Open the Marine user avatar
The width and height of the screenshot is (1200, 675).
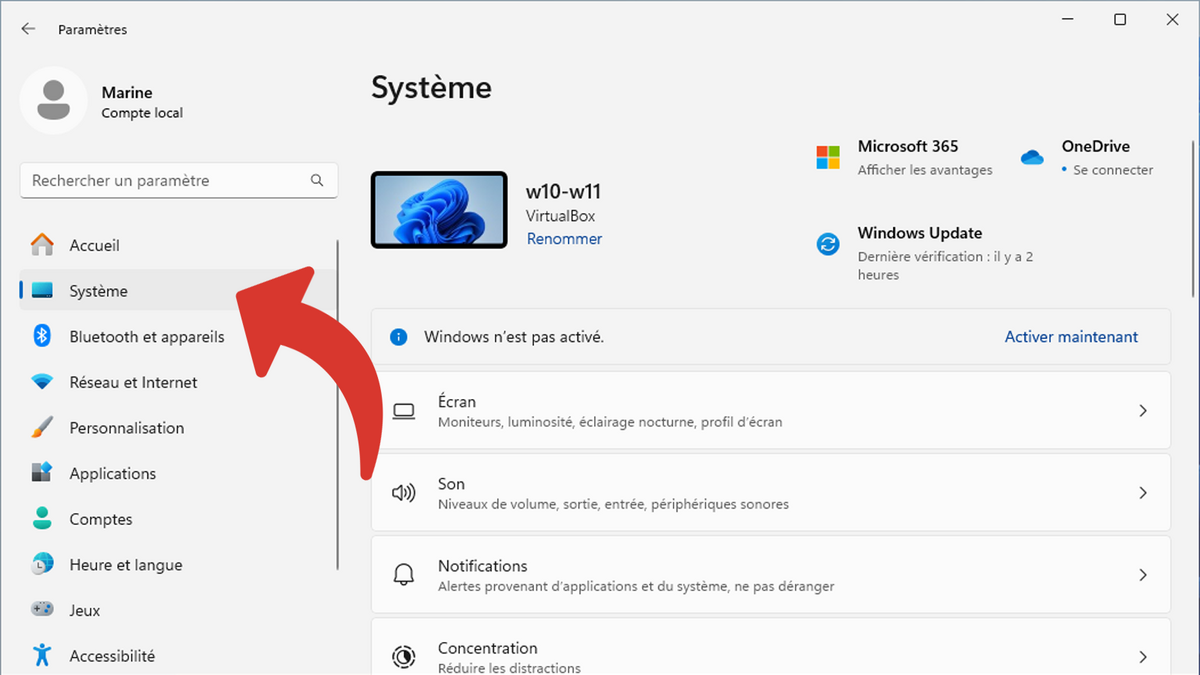point(53,101)
